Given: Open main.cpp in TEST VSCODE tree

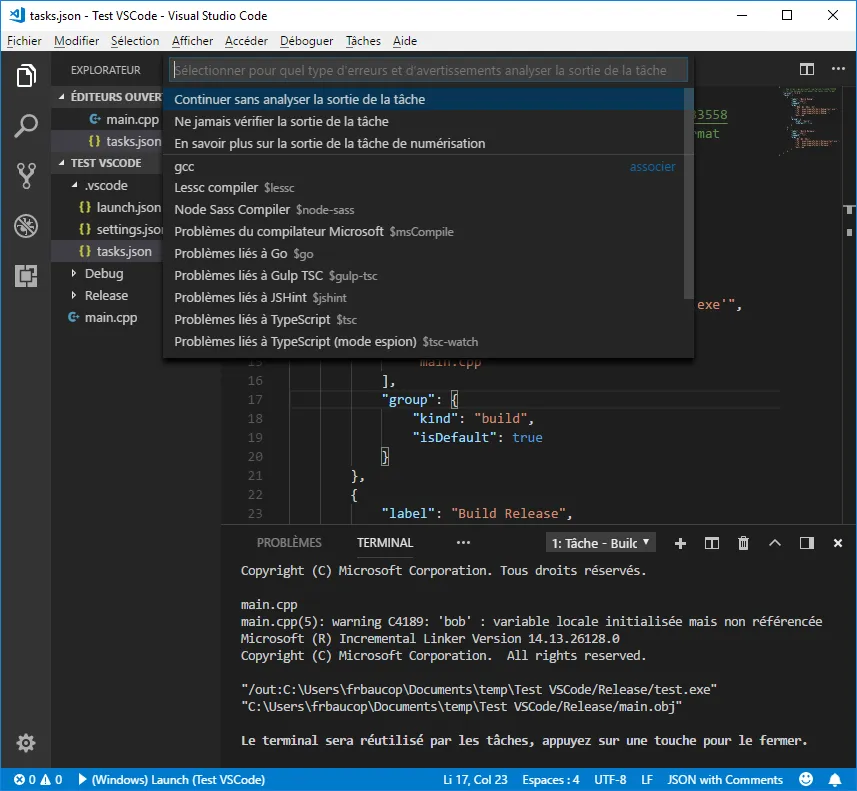Looking at the screenshot, I should [109, 318].
